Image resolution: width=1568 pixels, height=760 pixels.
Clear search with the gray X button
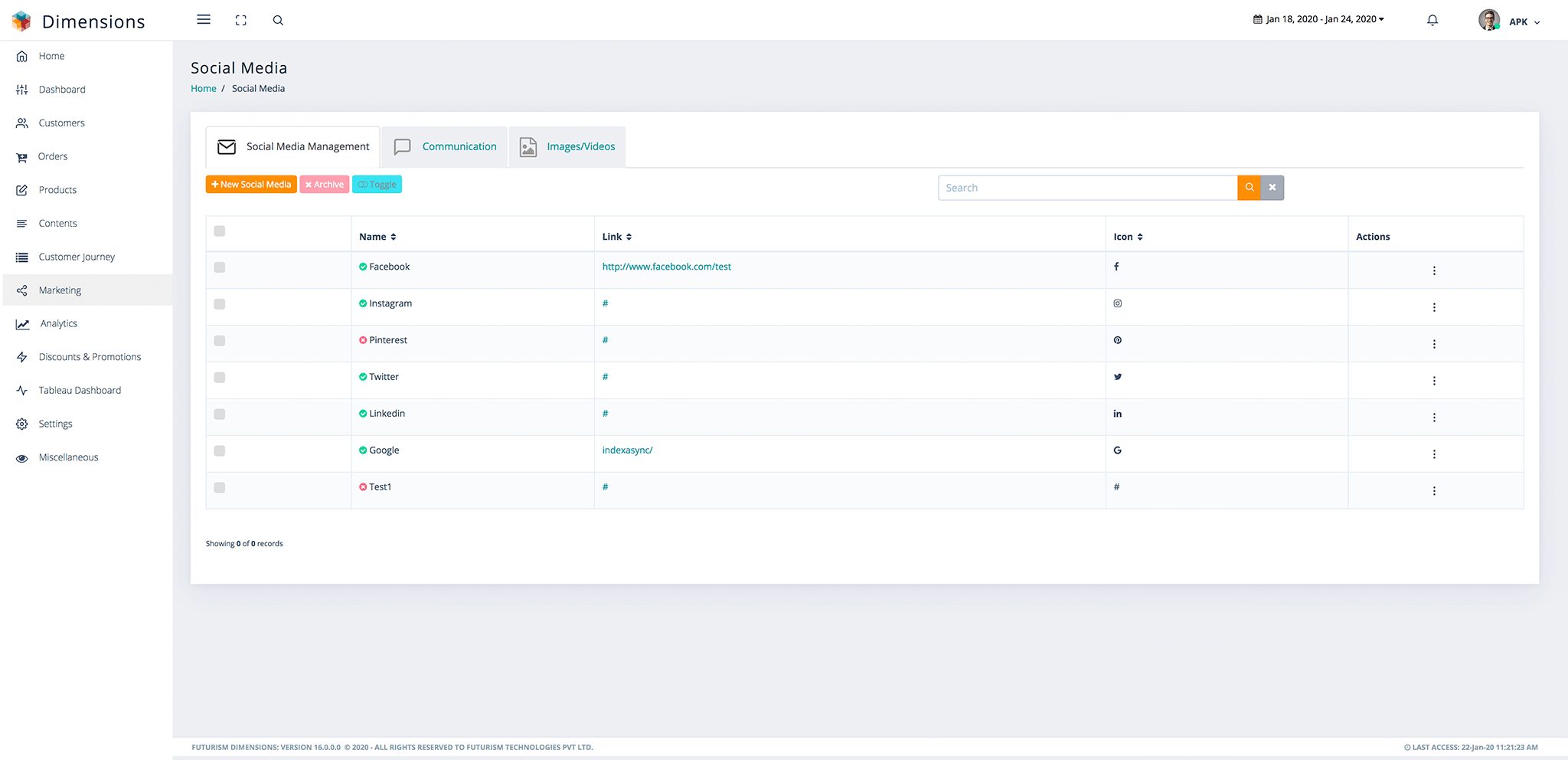1272,188
